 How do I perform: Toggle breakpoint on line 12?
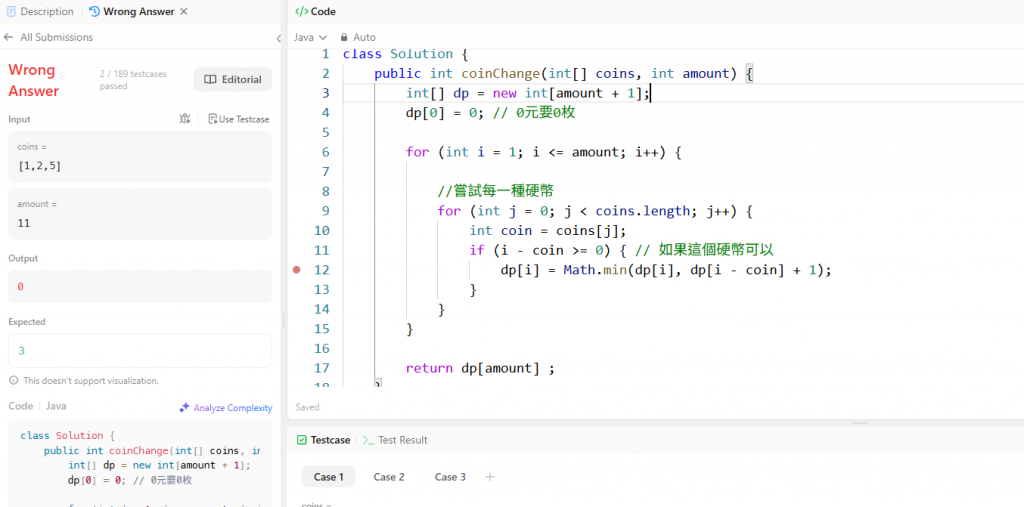click(x=296, y=270)
